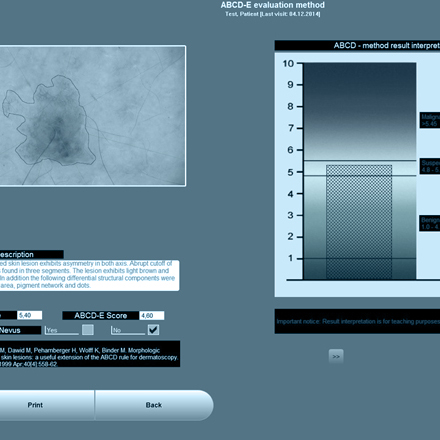This screenshot has height=440, width=440.
Task: Click the patient last visit date text
Action: click(273, 14)
